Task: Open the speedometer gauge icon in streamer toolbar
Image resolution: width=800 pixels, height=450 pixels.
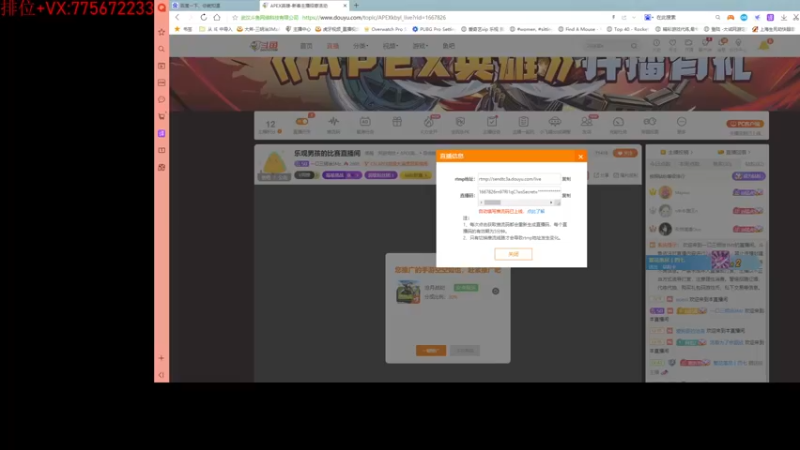Action: 618,121
